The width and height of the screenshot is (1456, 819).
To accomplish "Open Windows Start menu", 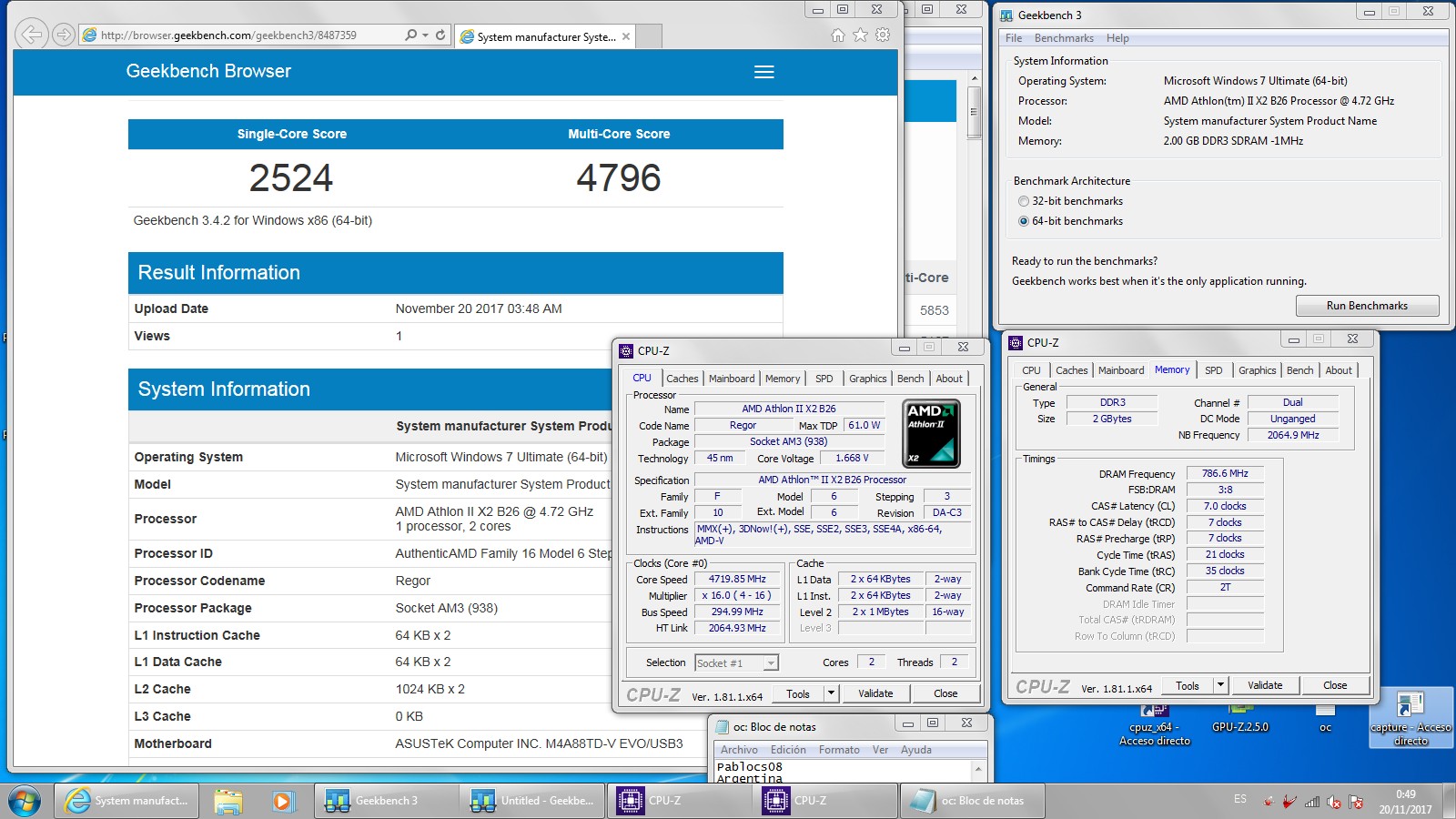I will tap(25, 801).
